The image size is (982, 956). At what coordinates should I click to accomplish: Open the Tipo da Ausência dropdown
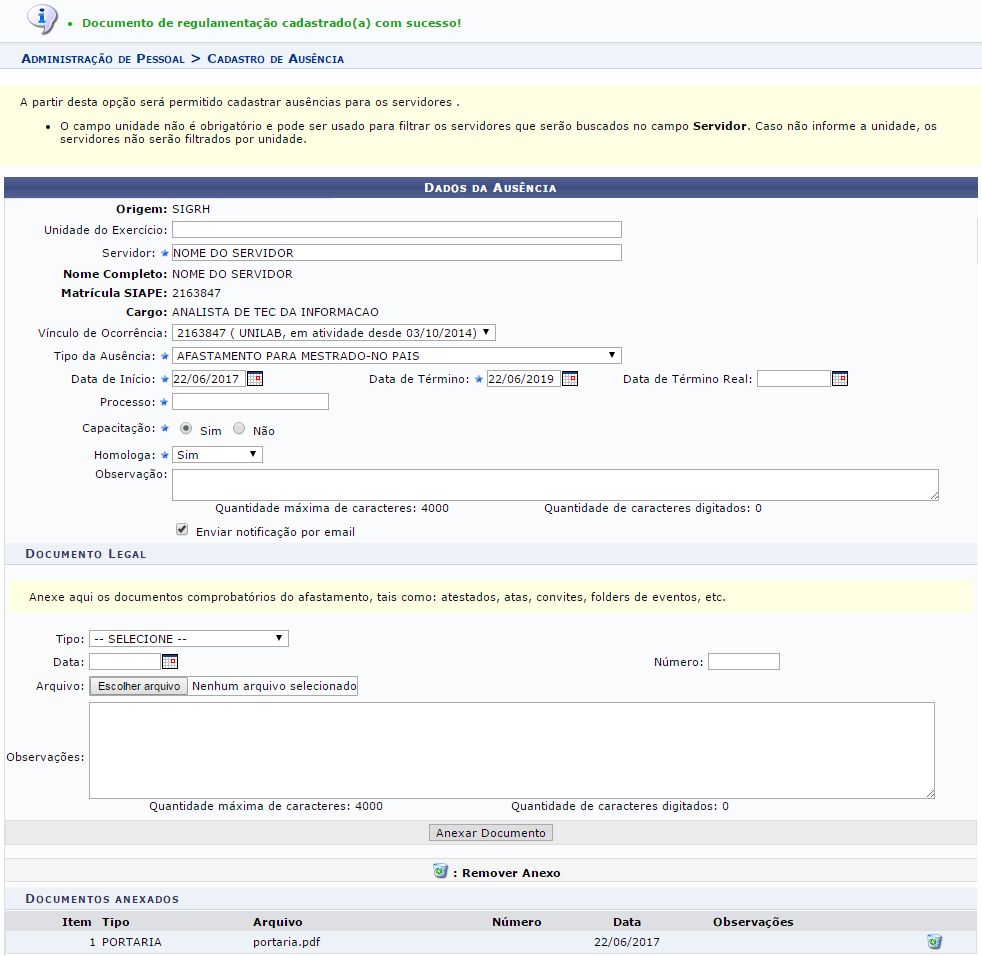[x=396, y=355]
